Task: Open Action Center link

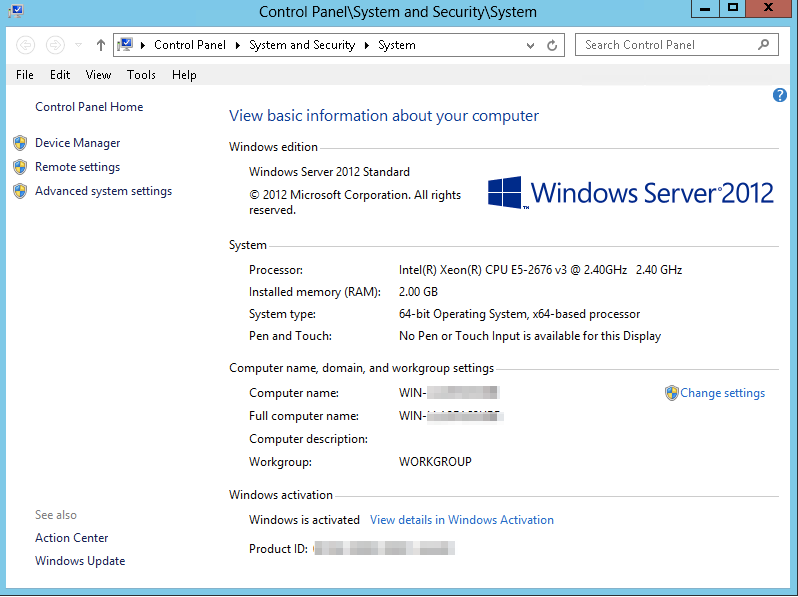Action: (x=71, y=538)
